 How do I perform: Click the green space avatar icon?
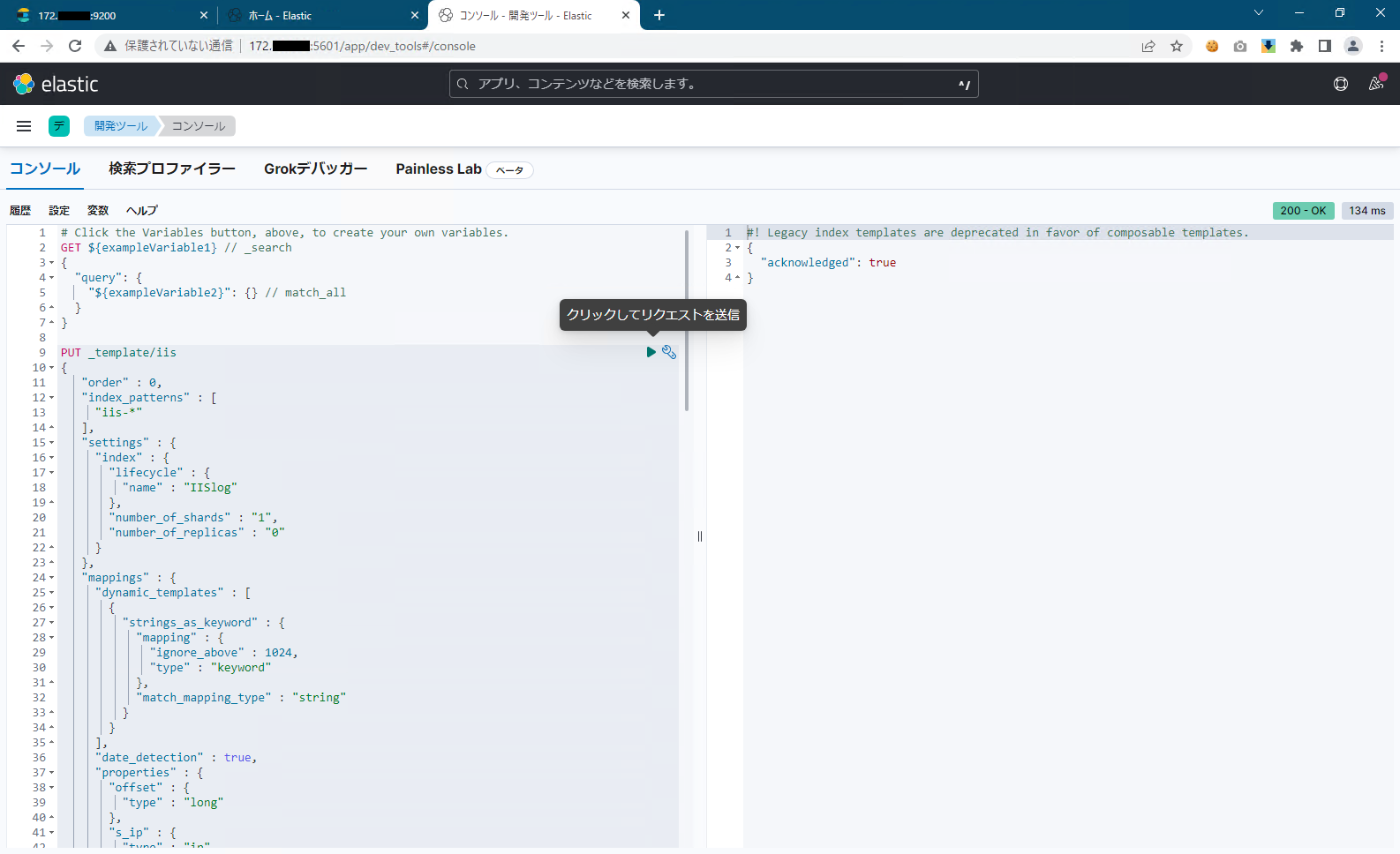(59, 126)
